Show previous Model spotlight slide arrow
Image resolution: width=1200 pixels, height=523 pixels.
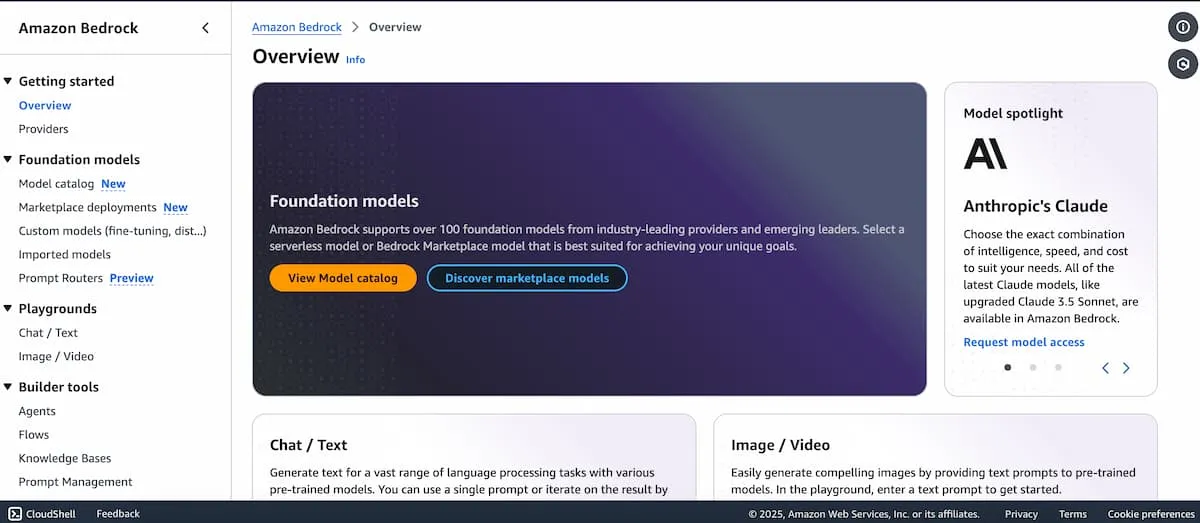pos(1105,368)
